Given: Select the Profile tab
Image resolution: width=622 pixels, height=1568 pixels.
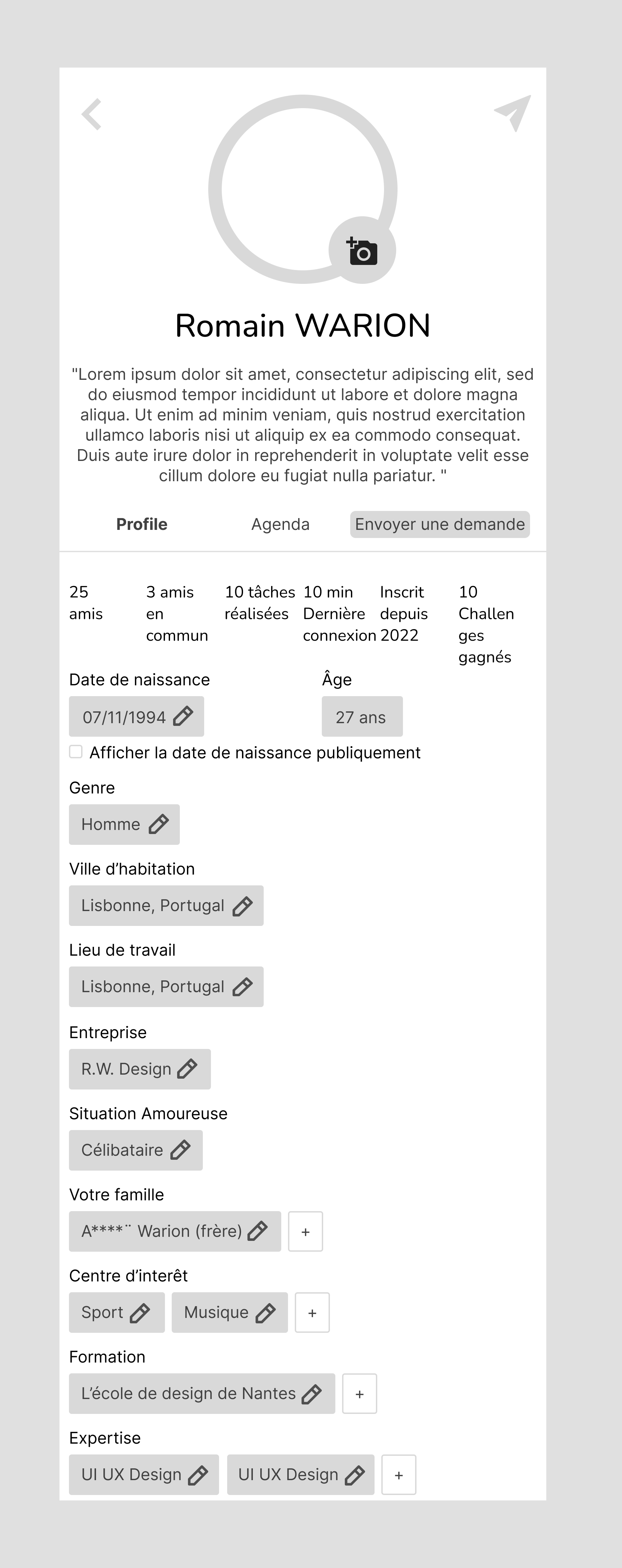Looking at the screenshot, I should coord(142,524).
